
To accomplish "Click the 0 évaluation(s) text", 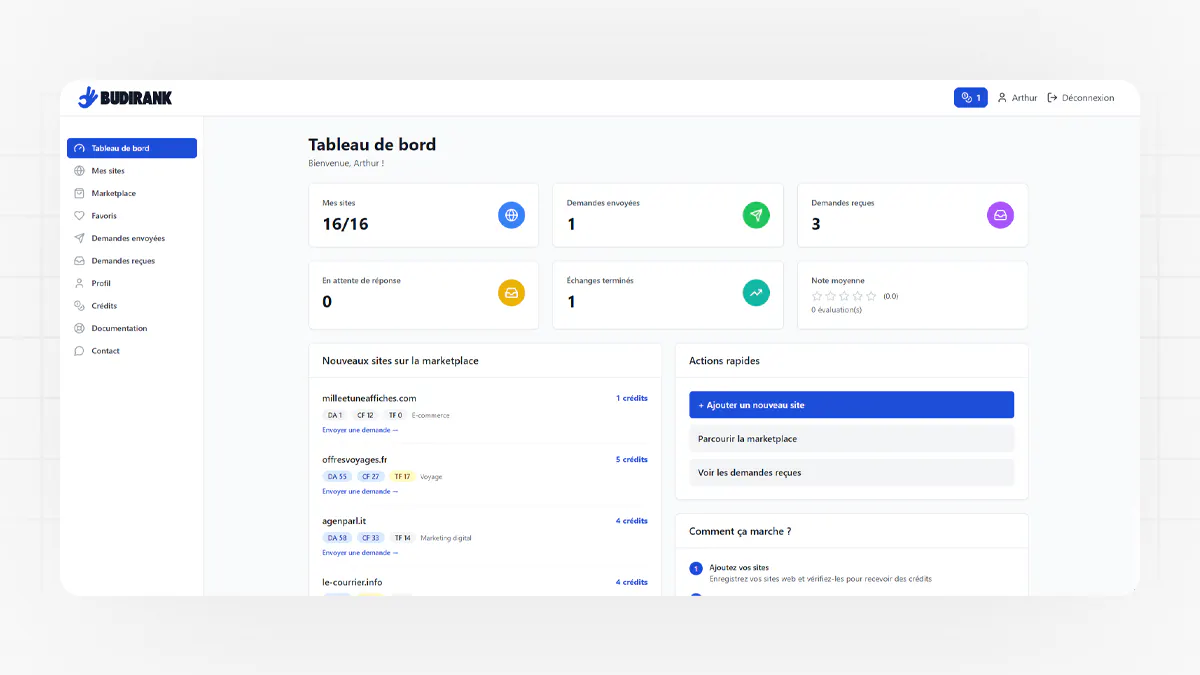I will point(836,310).
